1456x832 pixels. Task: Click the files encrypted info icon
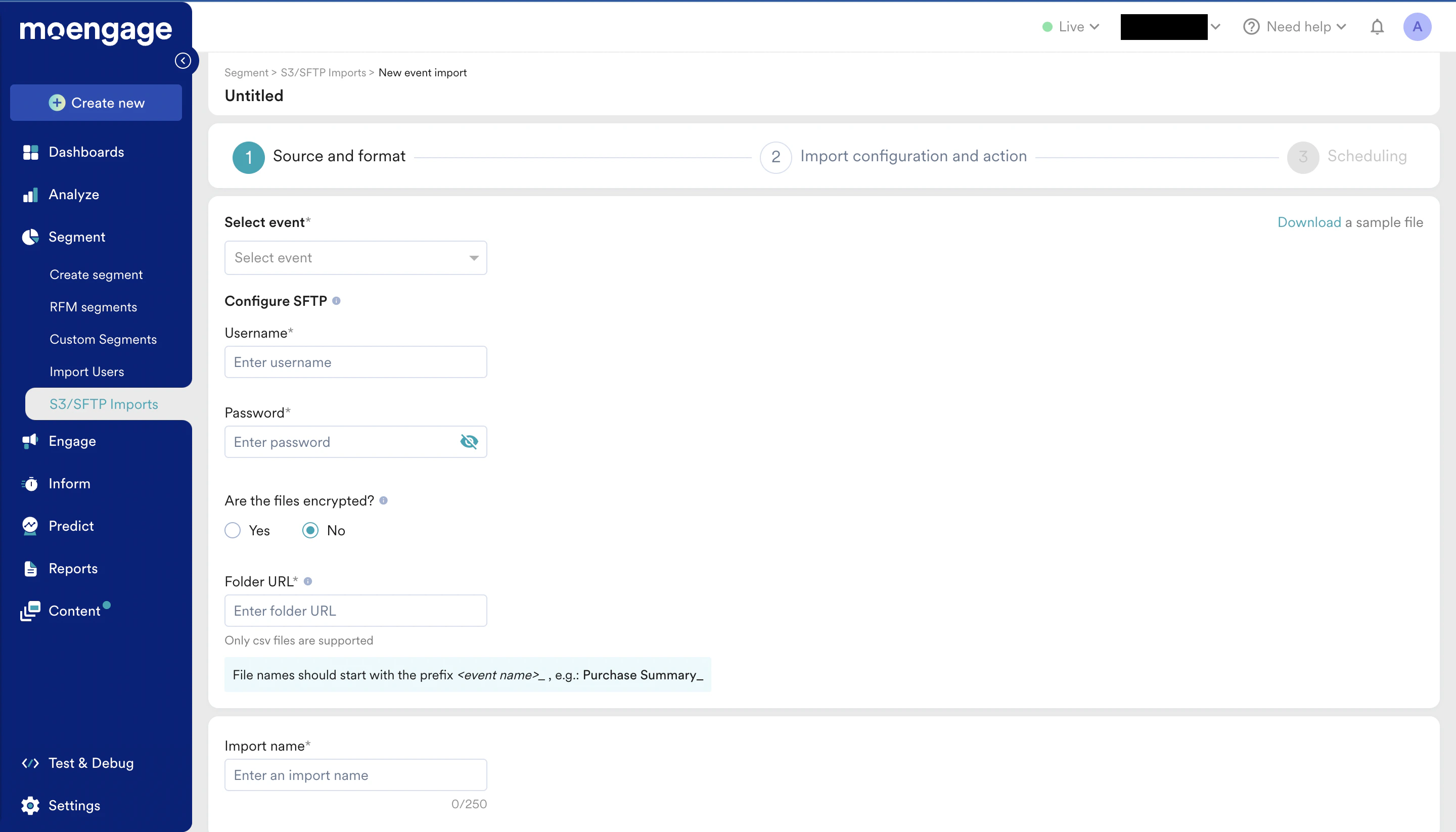coord(383,500)
